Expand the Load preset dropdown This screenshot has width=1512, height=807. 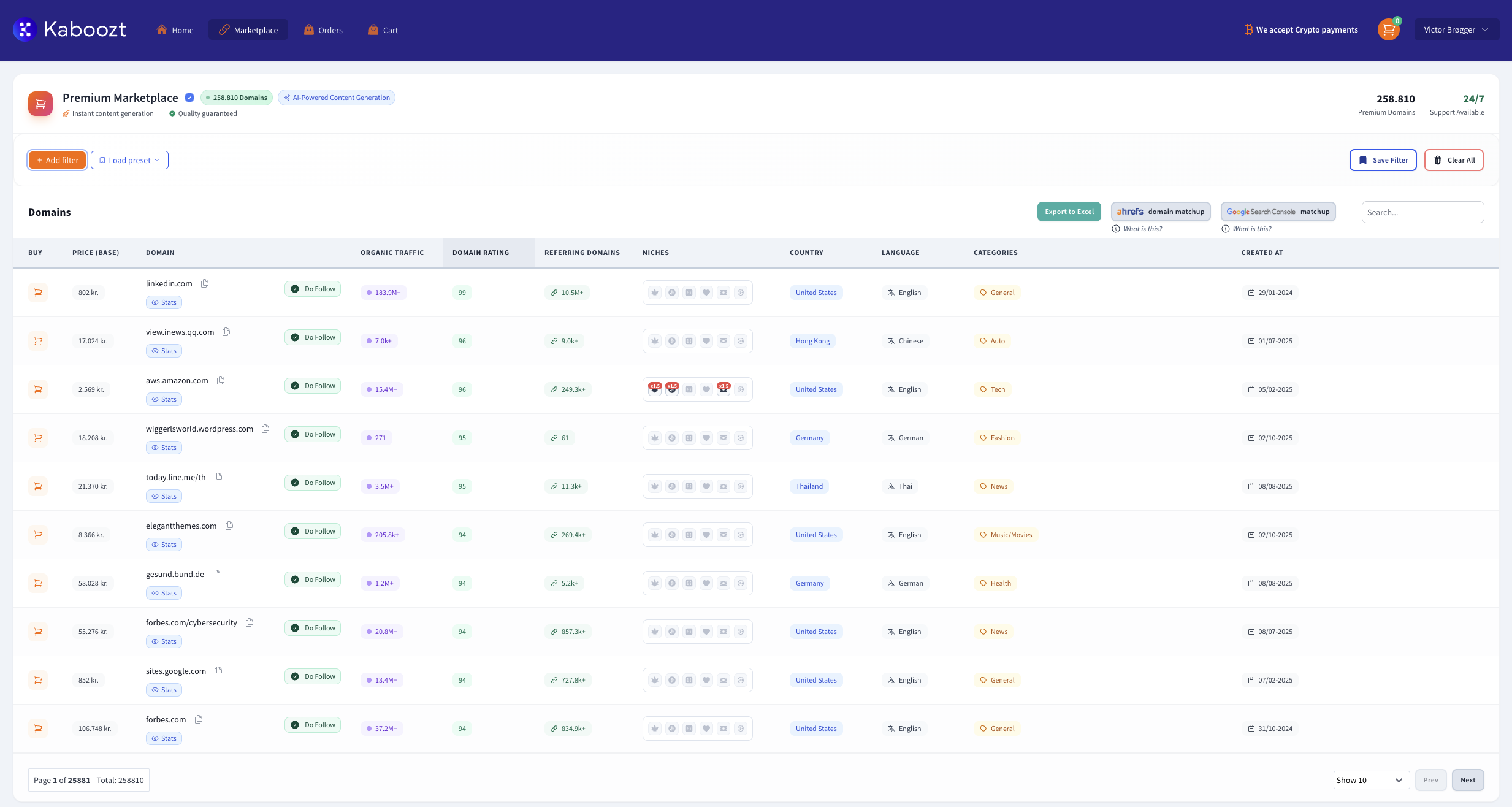[129, 160]
